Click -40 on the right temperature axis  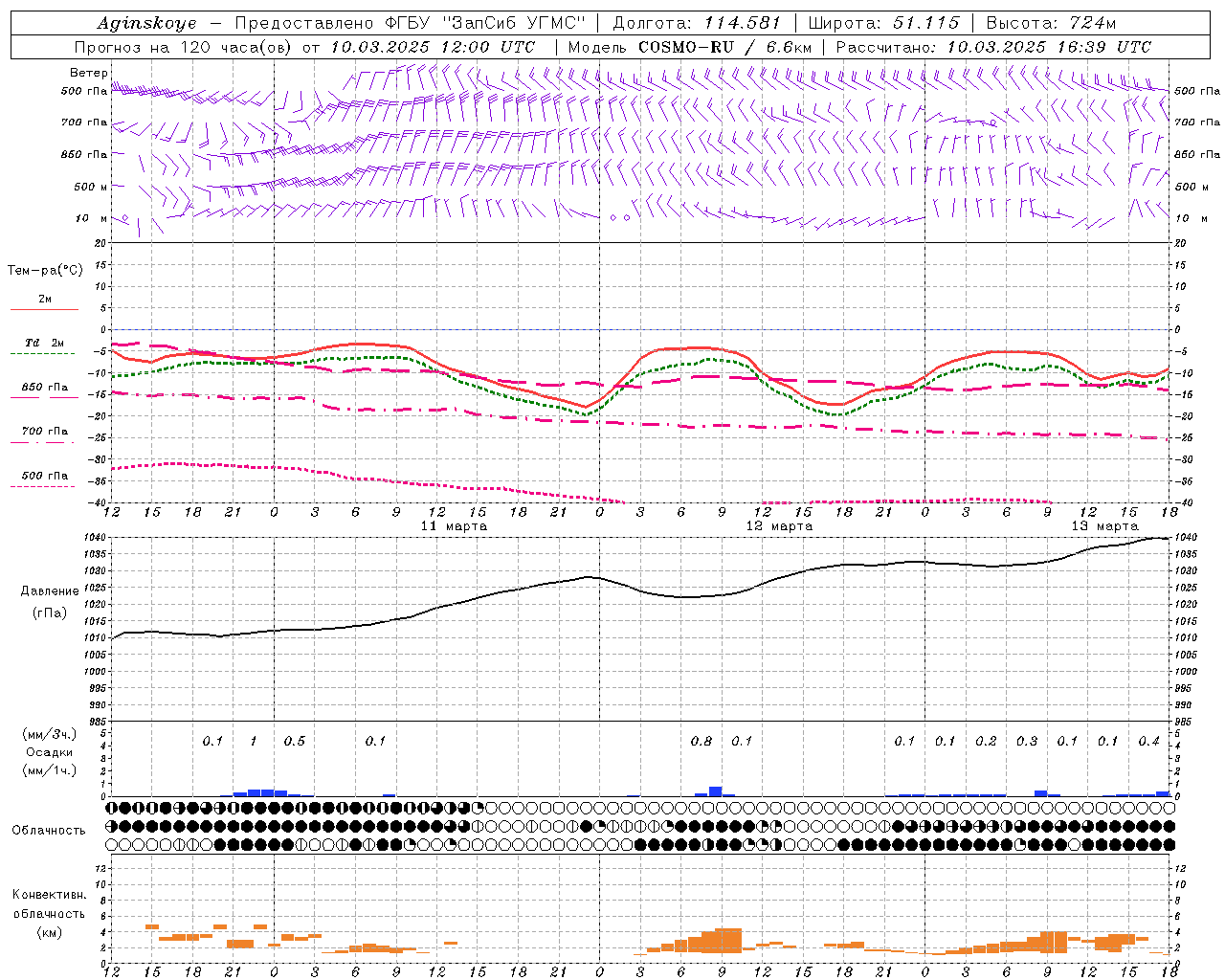click(x=1184, y=503)
